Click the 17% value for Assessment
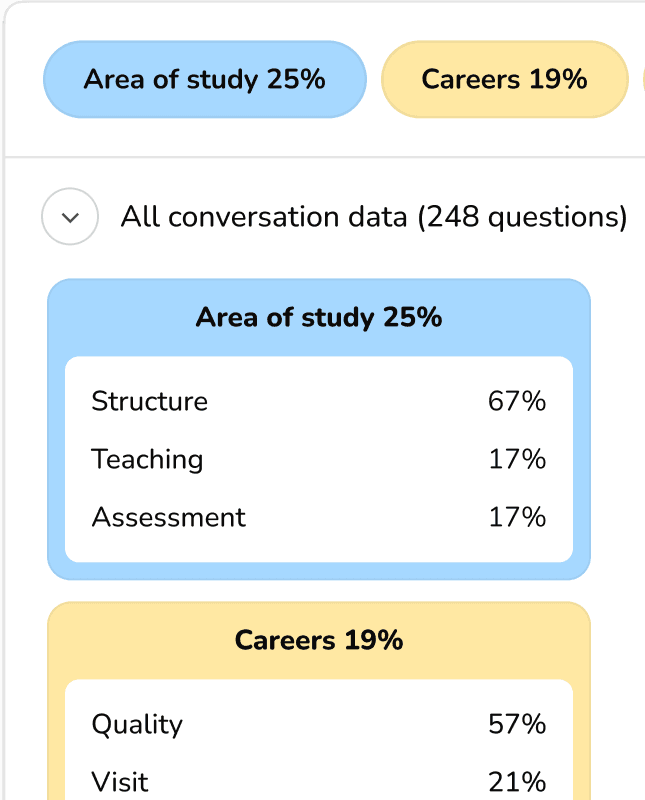The height and width of the screenshot is (800, 645). [517, 517]
